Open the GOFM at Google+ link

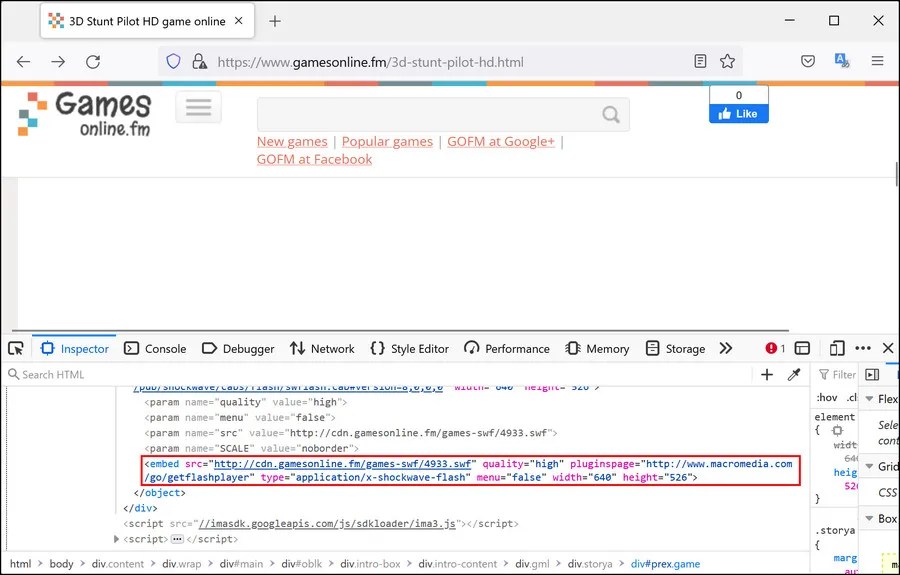click(x=501, y=142)
